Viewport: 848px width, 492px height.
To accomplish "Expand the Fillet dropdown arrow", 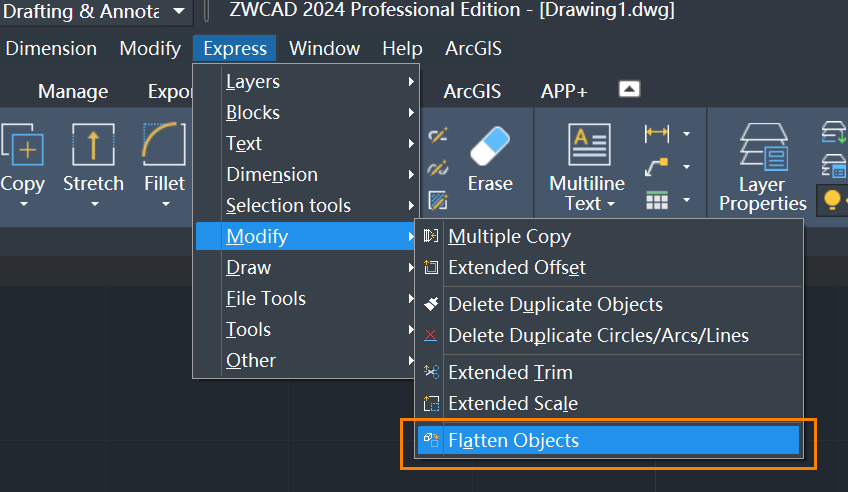I will click(165, 204).
